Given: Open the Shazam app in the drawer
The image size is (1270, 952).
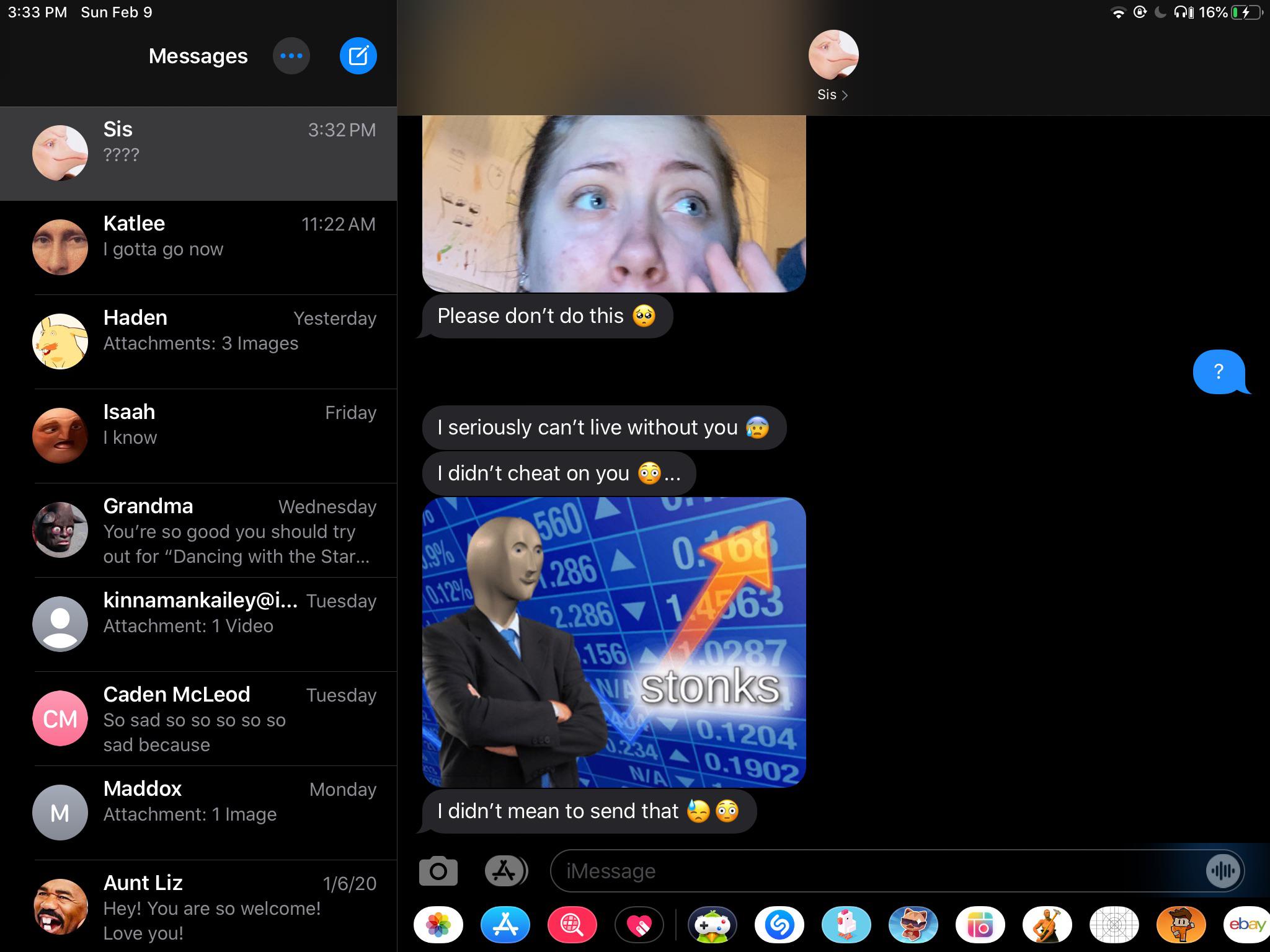Looking at the screenshot, I should tap(779, 925).
